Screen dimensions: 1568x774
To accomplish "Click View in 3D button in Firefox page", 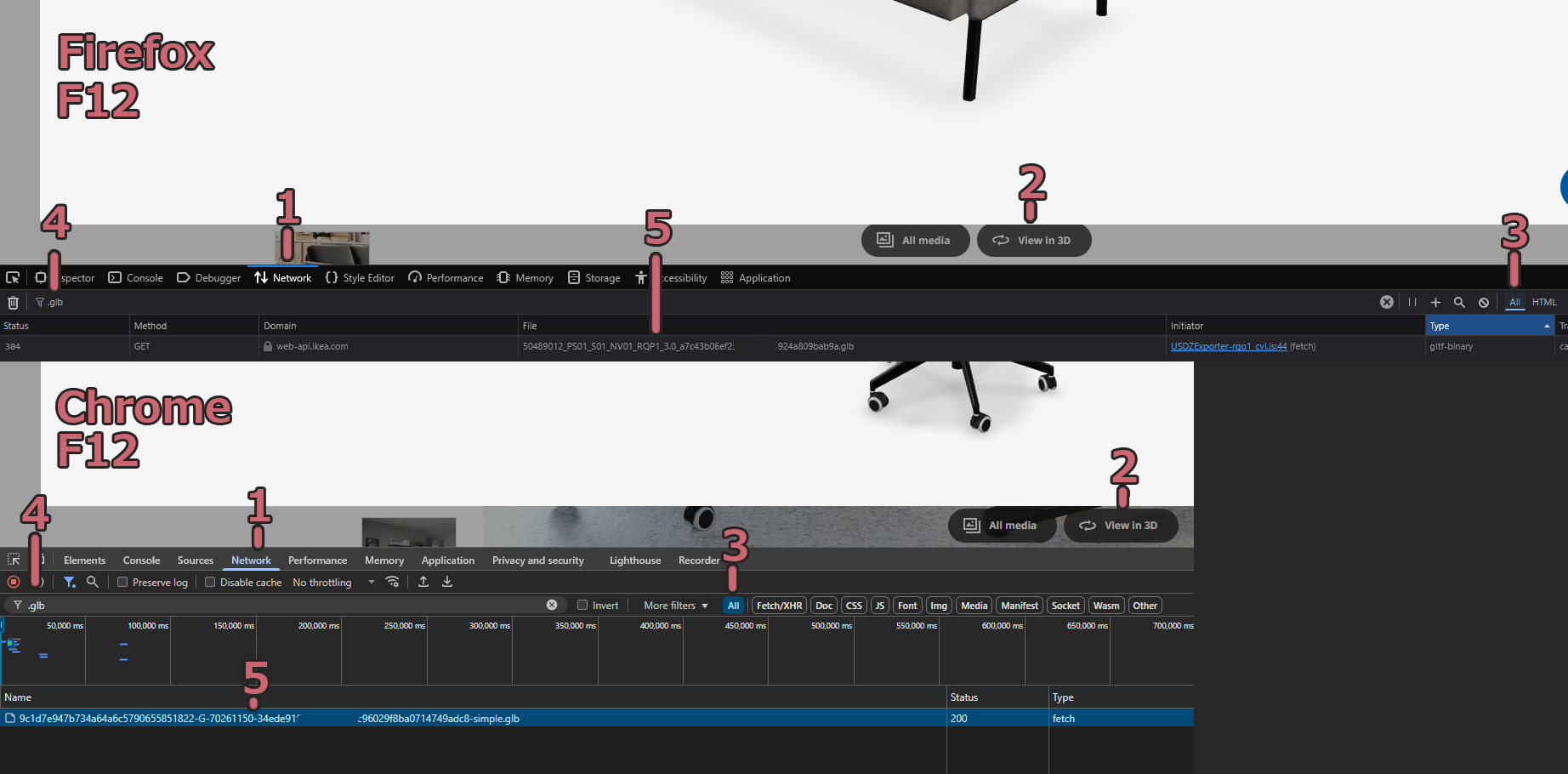I will coord(1034,240).
